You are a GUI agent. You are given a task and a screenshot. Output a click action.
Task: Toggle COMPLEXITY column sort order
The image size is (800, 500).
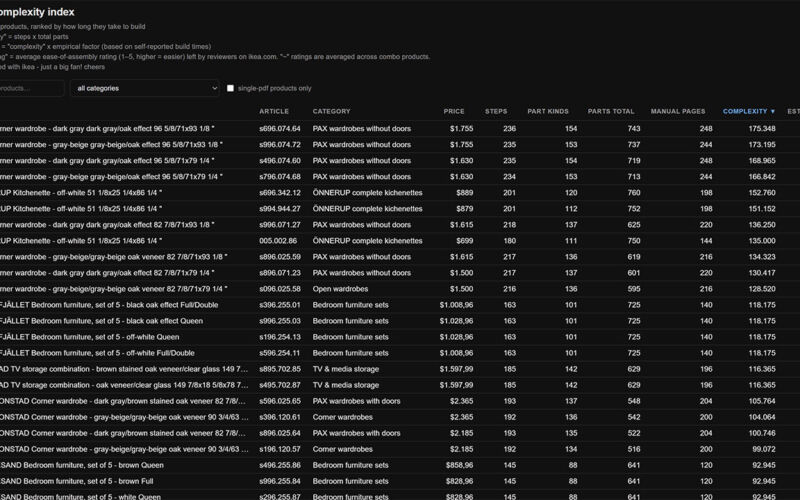pyautogui.click(x=749, y=111)
